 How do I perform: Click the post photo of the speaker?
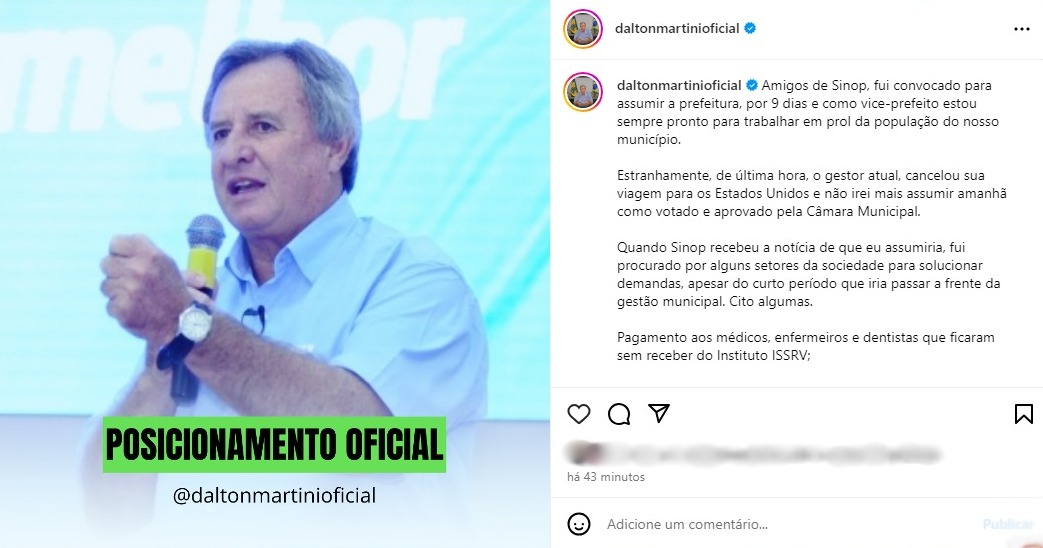pos(275,274)
